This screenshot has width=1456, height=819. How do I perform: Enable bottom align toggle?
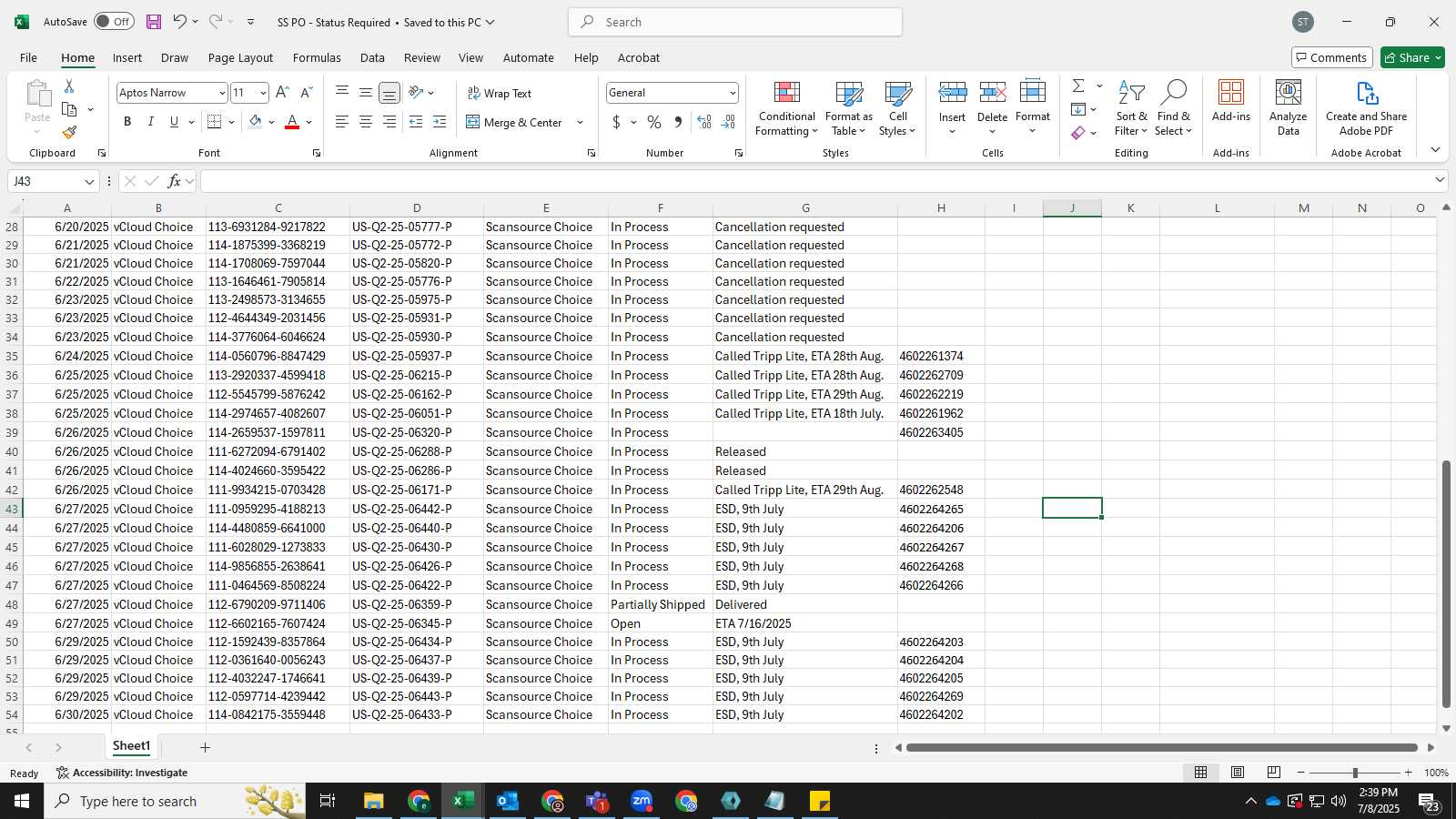pyautogui.click(x=389, y=93)
